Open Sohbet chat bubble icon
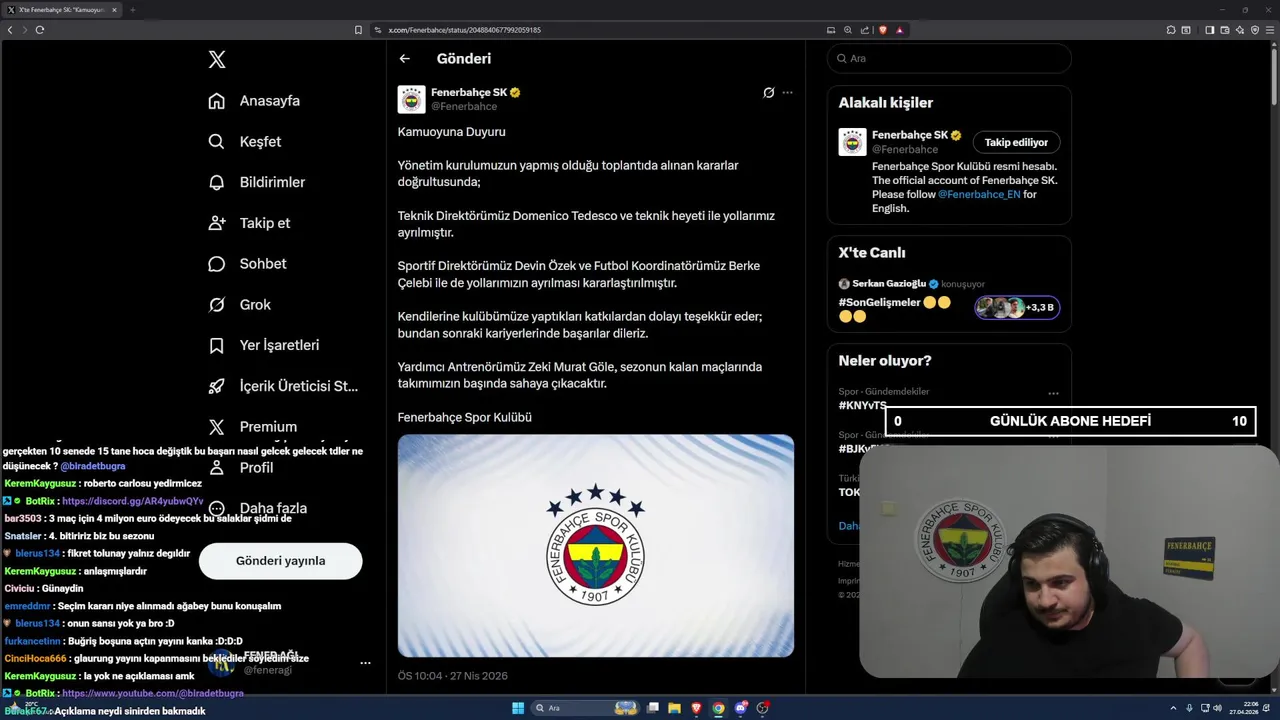 [x=216, y=264]
